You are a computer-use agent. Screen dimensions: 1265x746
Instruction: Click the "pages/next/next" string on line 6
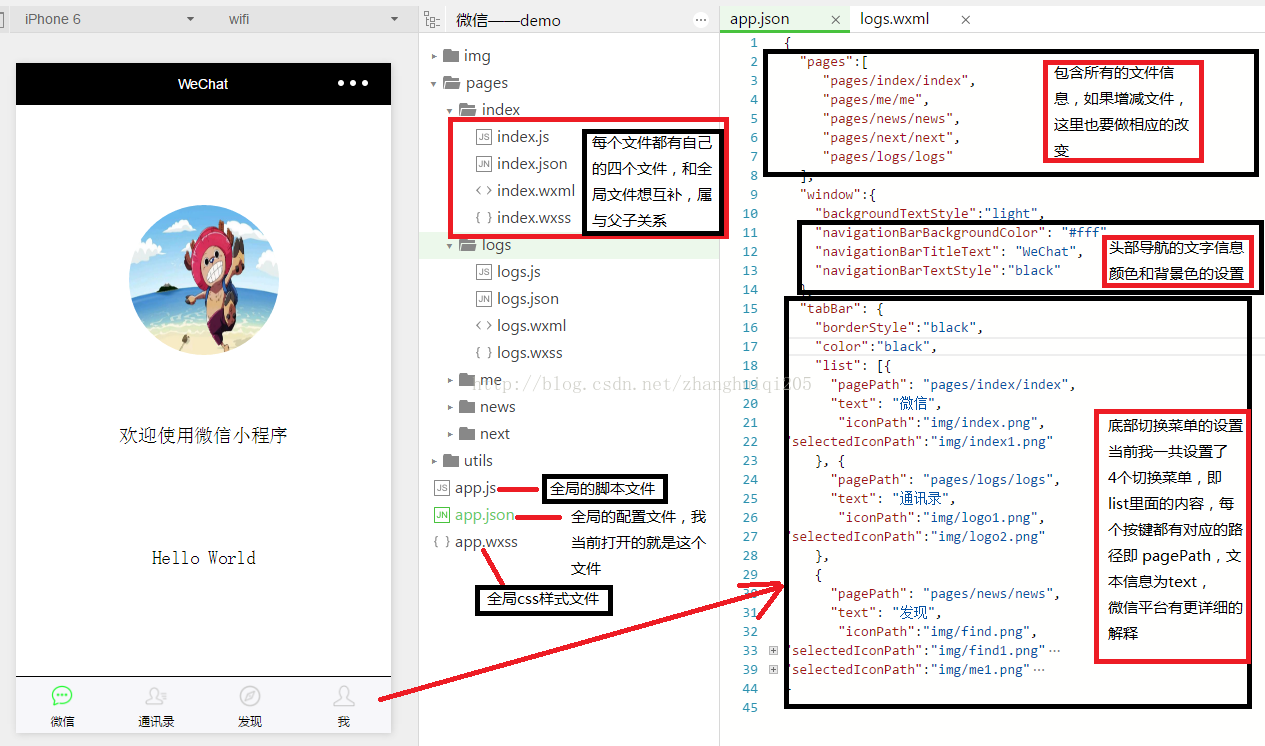887,138
